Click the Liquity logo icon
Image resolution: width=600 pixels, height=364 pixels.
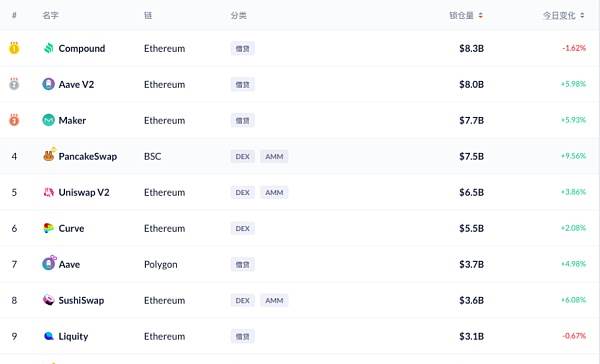[49, 336]
